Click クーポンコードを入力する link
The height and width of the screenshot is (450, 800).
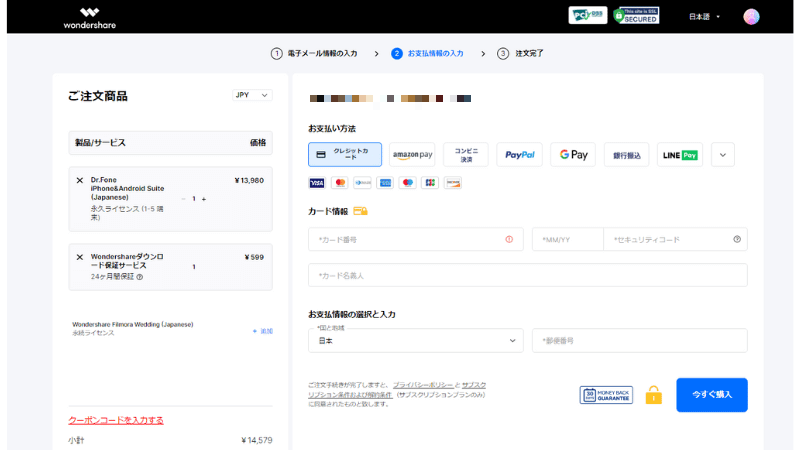(x=116, y=420)
